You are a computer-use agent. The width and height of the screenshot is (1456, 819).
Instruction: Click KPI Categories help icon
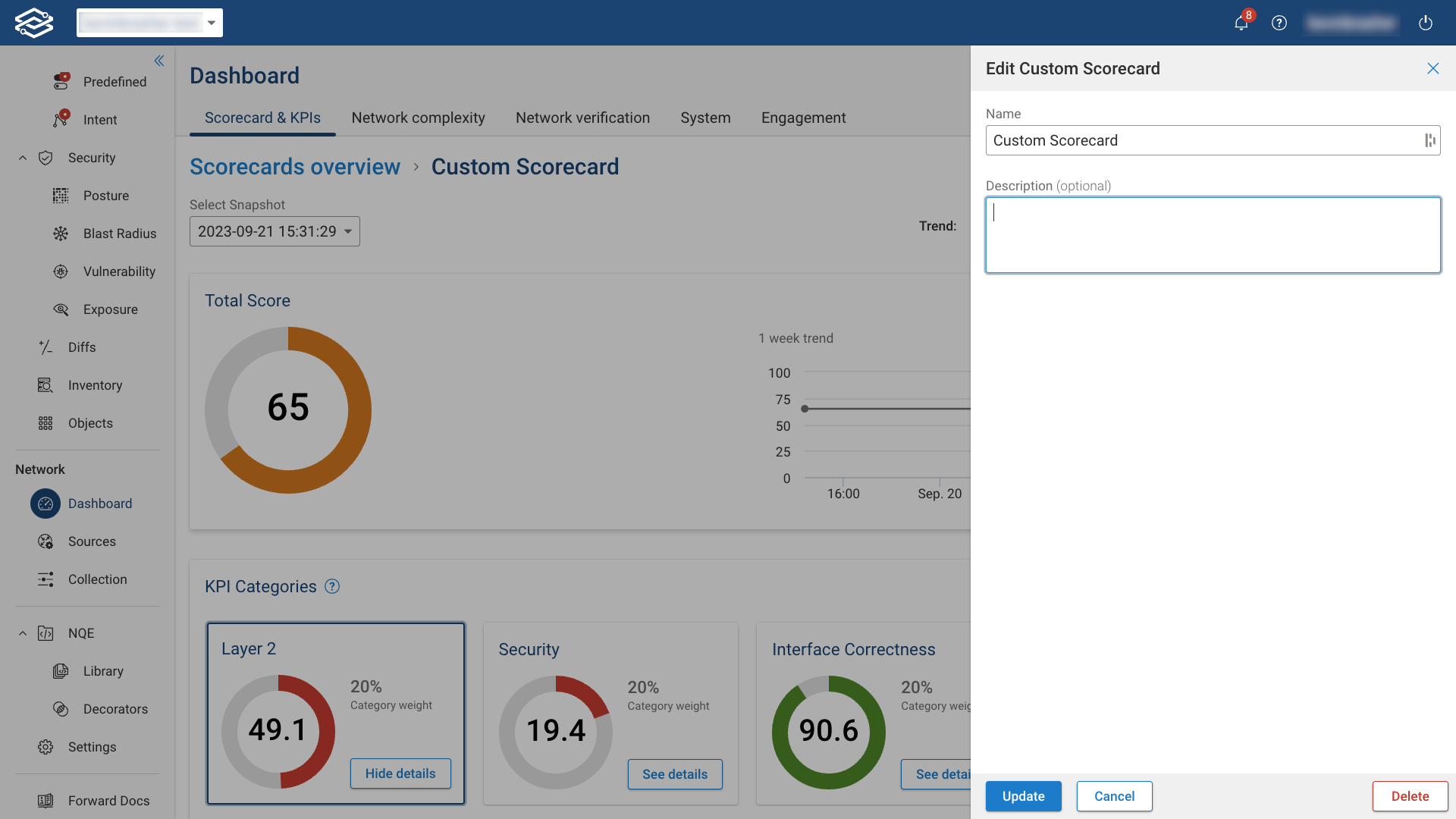332,586
